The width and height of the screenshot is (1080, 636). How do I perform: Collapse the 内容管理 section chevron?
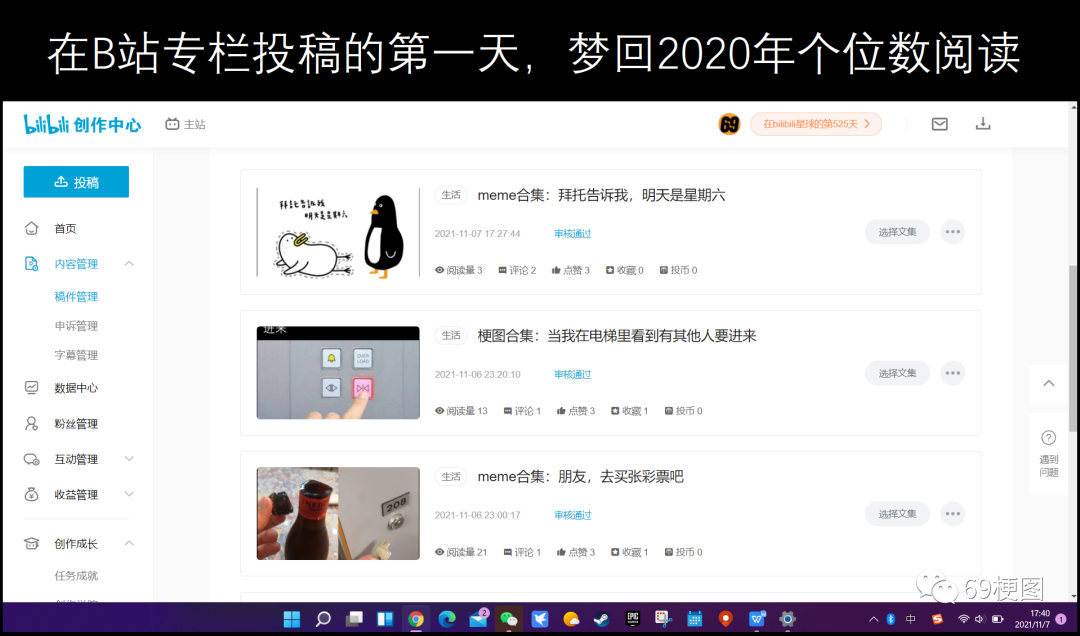tap(129, 263)
